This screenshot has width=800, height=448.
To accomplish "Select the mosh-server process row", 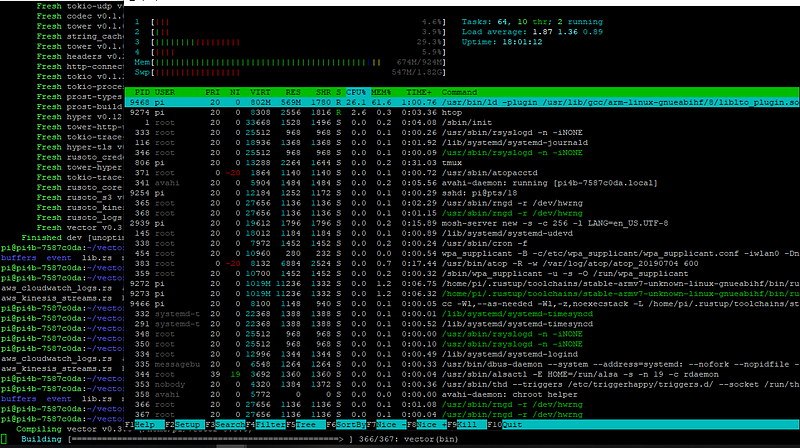I will 462,223.
